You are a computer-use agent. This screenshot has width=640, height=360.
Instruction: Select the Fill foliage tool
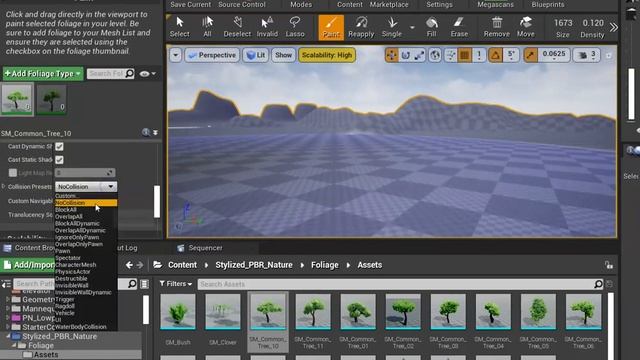click(431, 27)
